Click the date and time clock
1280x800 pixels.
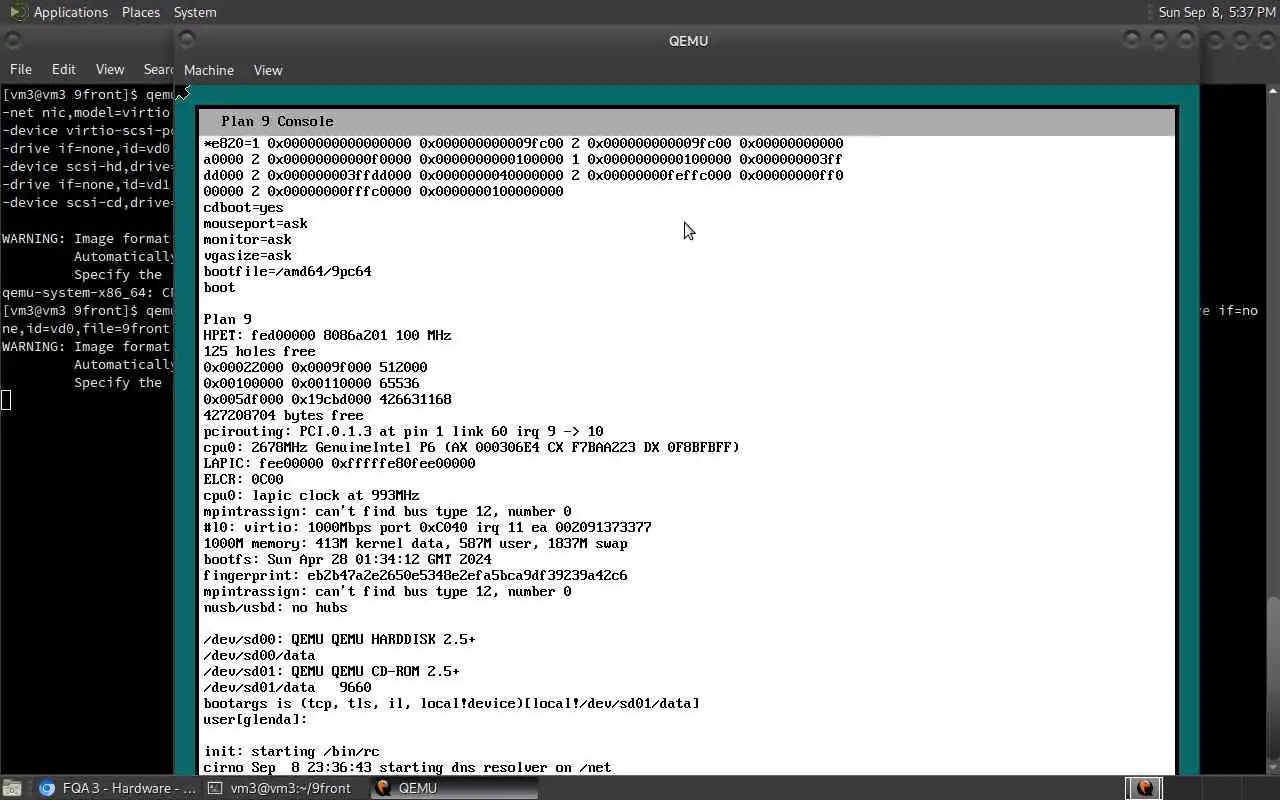pyautogui.click(x=1217, y=12)
